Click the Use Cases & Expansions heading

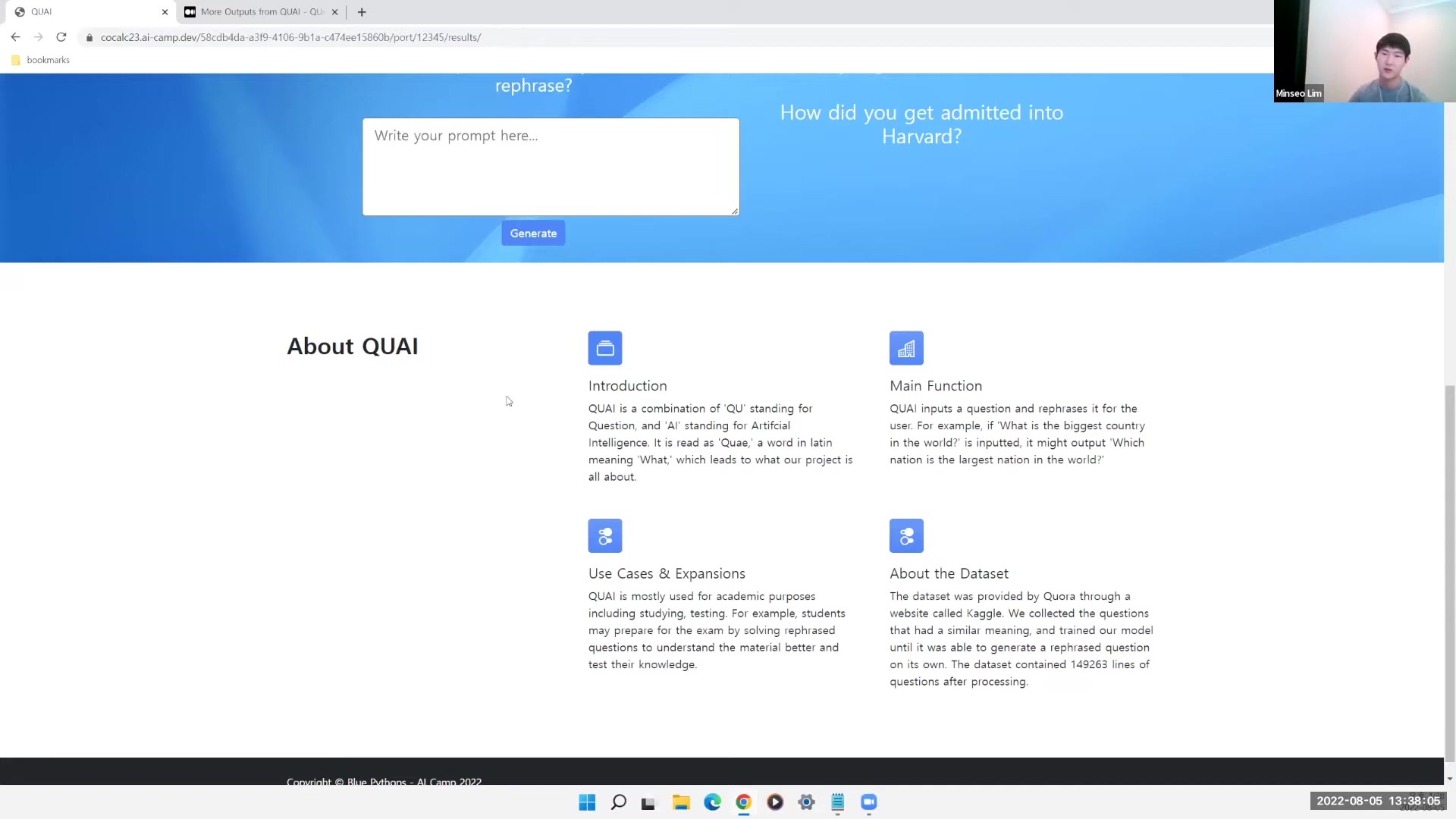click(x=667, y=574)
